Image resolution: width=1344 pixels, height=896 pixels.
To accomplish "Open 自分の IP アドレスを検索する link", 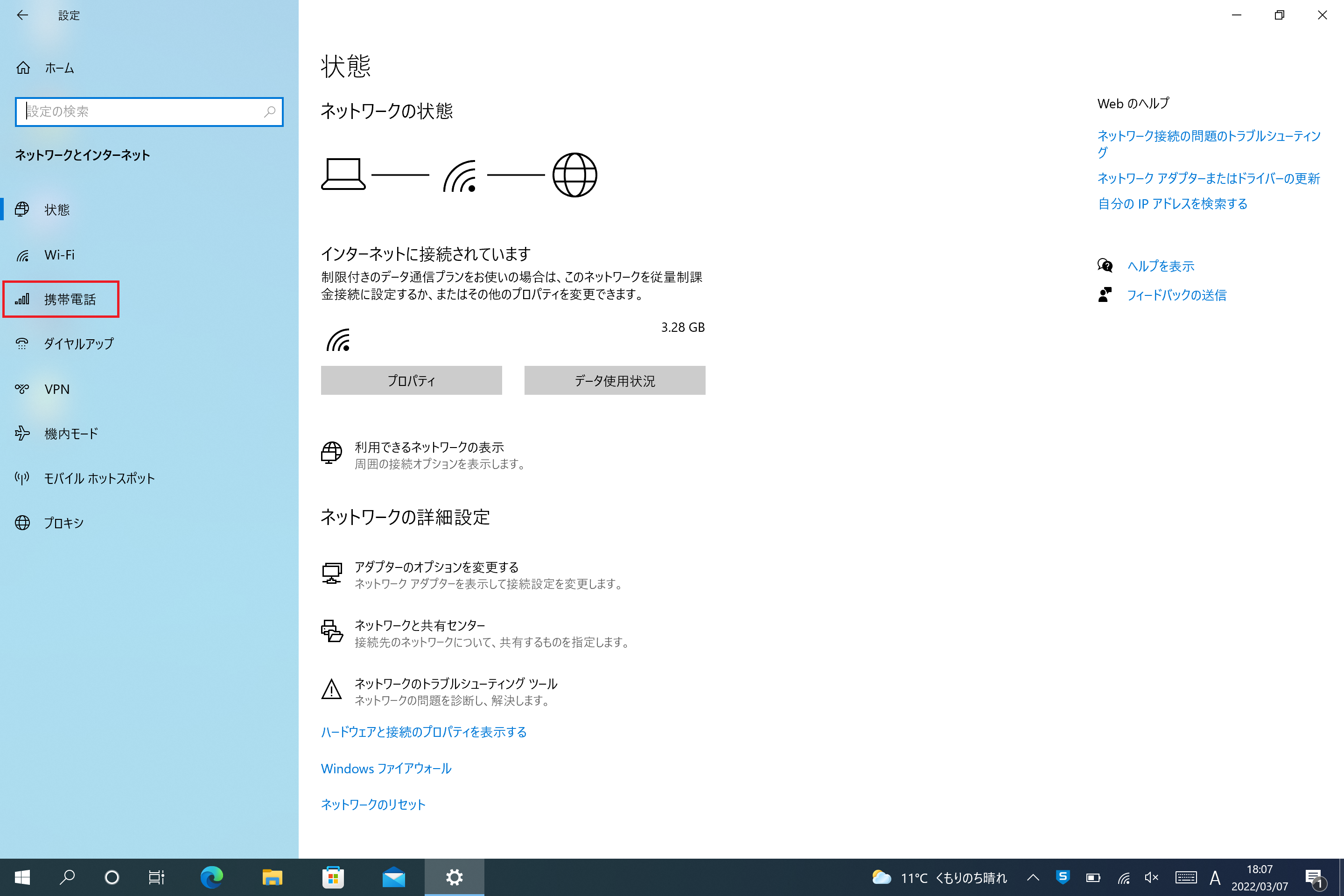I will tap(1173, 204).
